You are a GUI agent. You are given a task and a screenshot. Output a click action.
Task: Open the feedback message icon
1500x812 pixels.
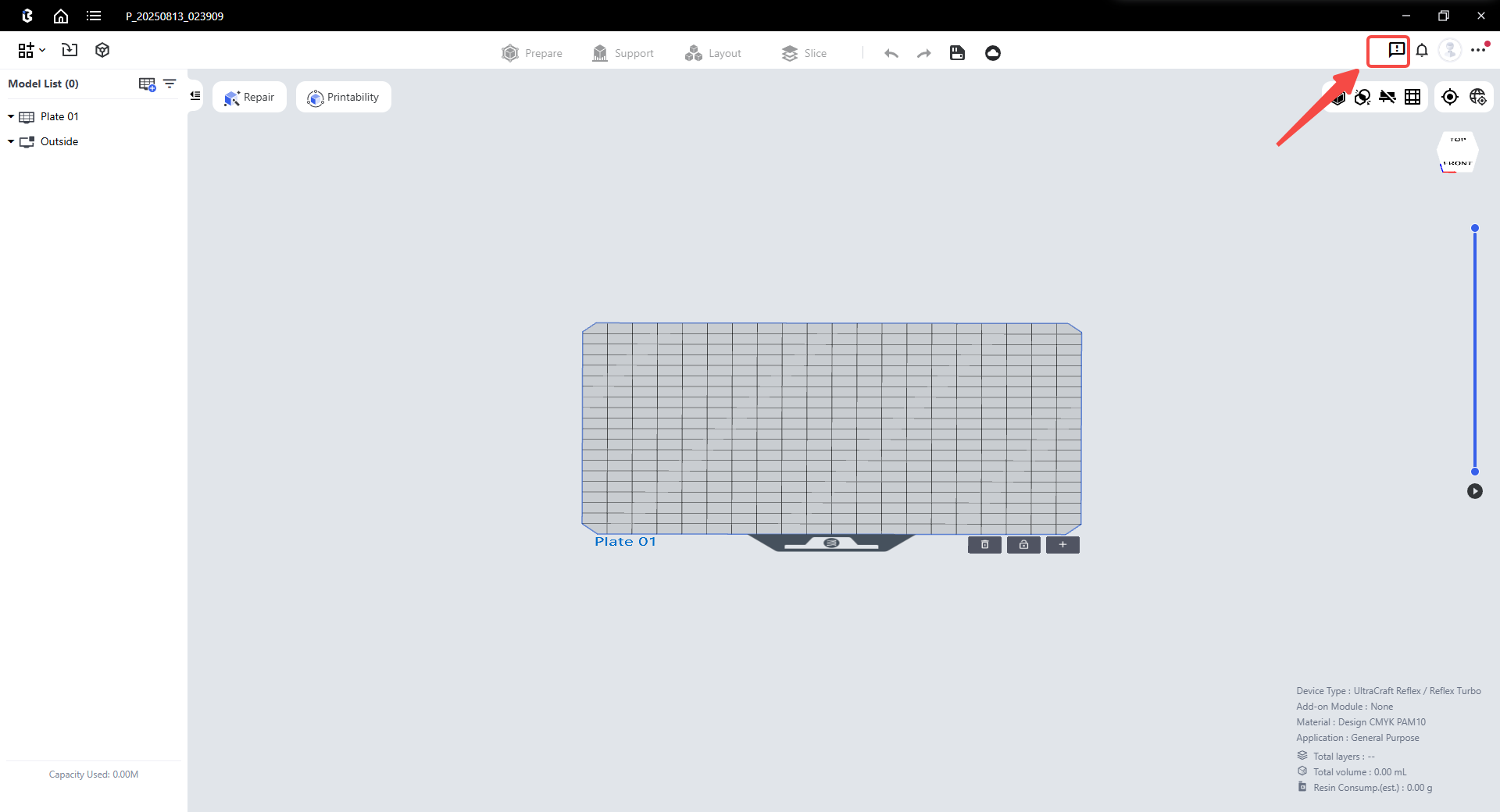pos(1396,51)
